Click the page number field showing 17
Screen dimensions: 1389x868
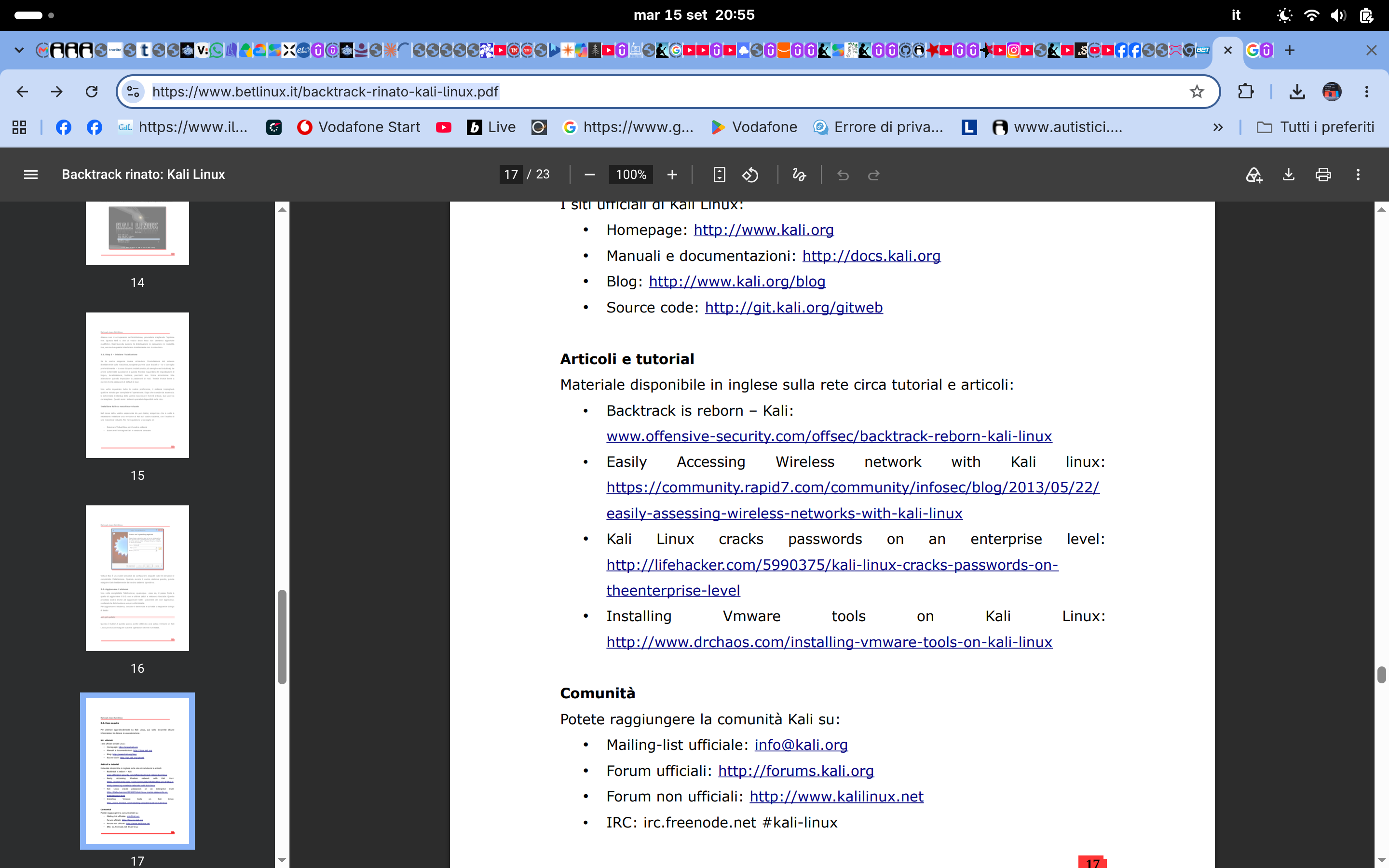pyautogui.click(x=511, y=175)
